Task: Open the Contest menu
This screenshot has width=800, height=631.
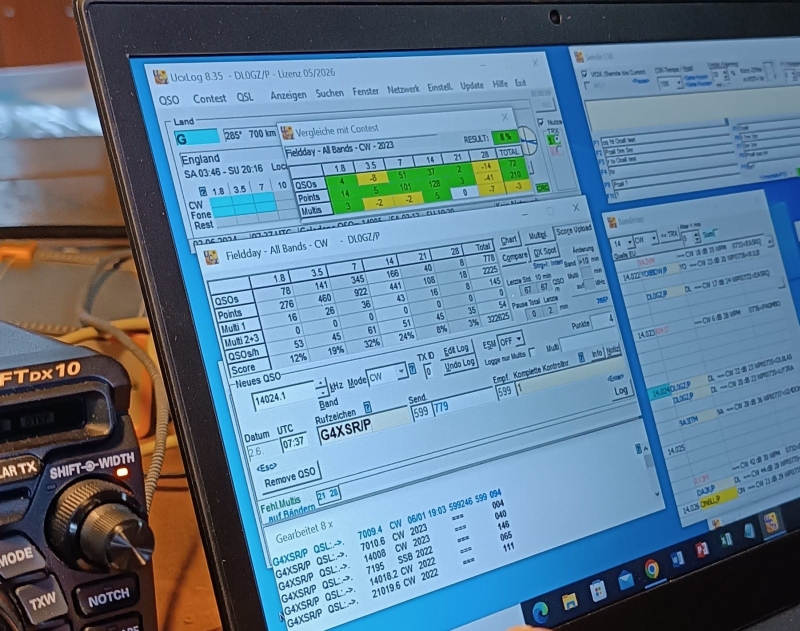Action: click(210, 98)
